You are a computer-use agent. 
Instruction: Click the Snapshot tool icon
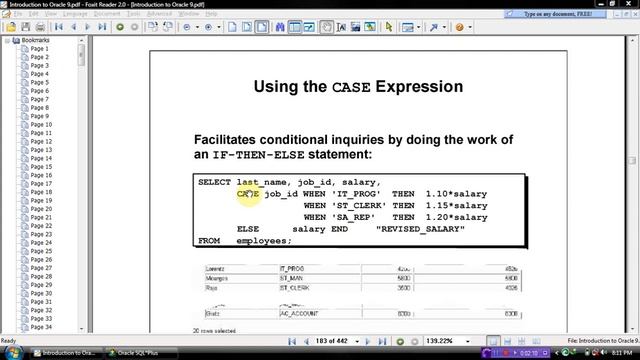(x=356, y=27)
